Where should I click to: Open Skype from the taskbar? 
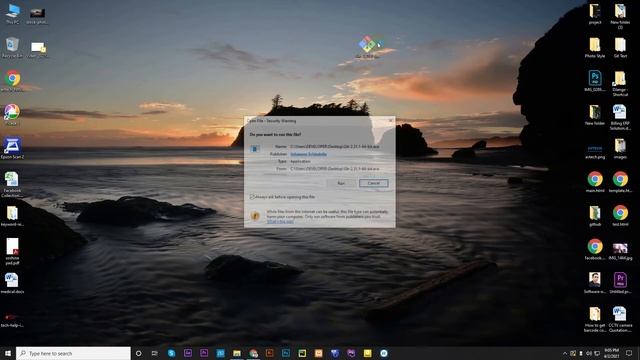click(x=171, y=353)
